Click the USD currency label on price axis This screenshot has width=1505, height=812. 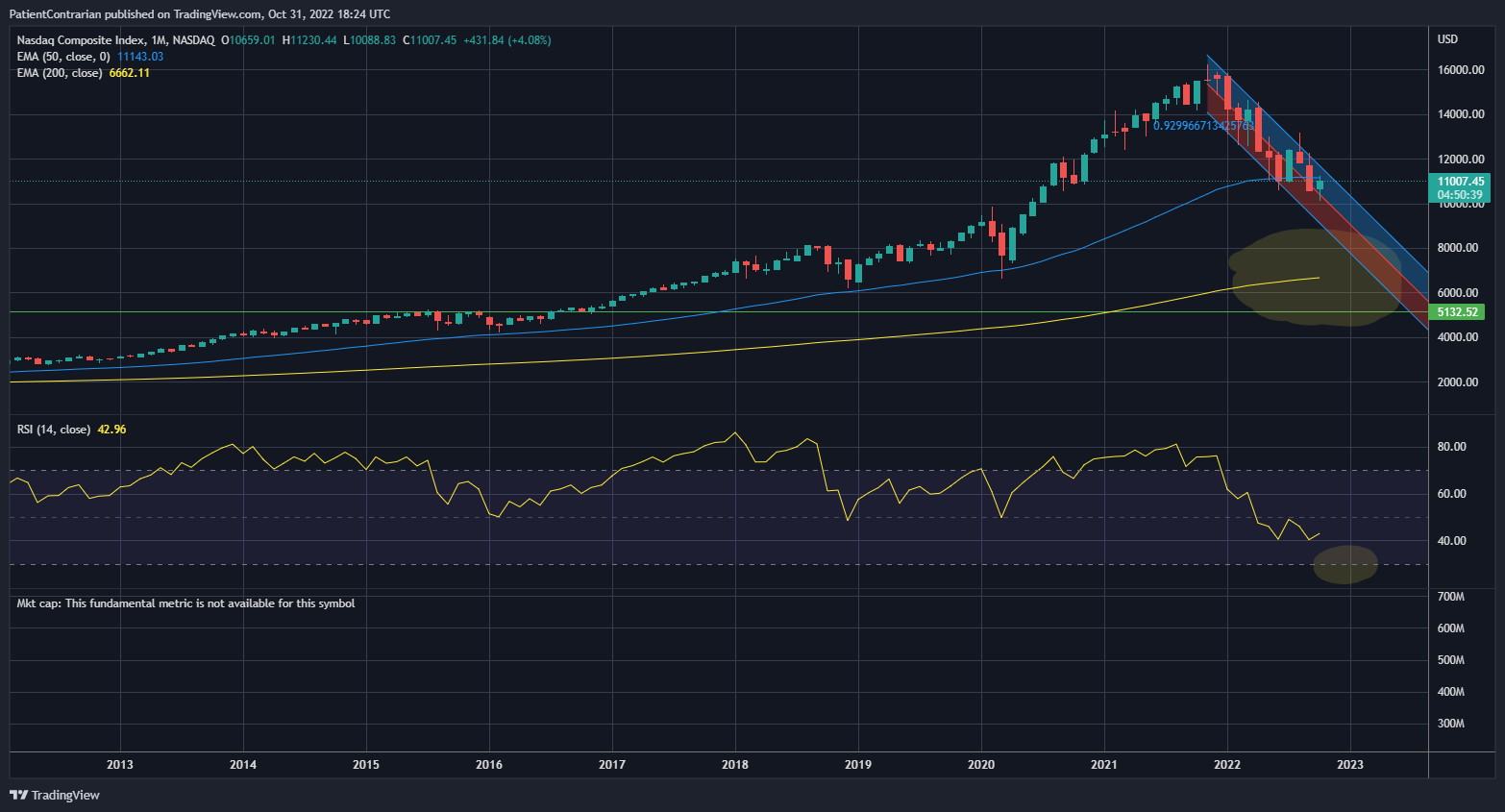pos(1447,39)
